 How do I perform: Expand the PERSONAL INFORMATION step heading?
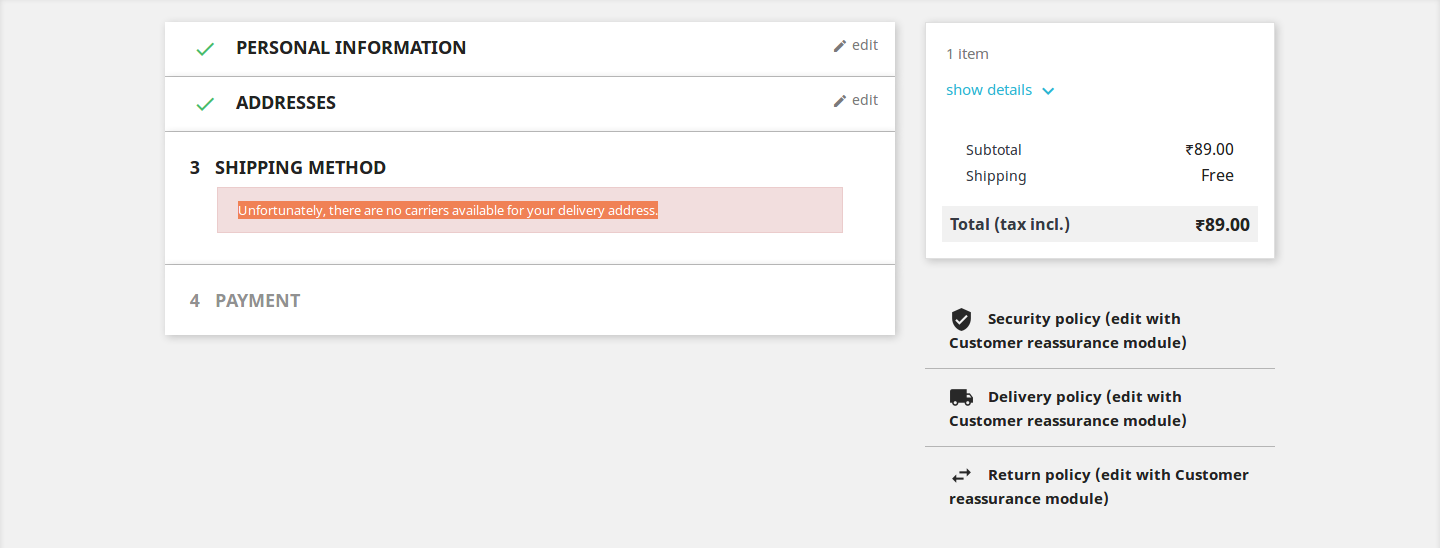point(351,48)
